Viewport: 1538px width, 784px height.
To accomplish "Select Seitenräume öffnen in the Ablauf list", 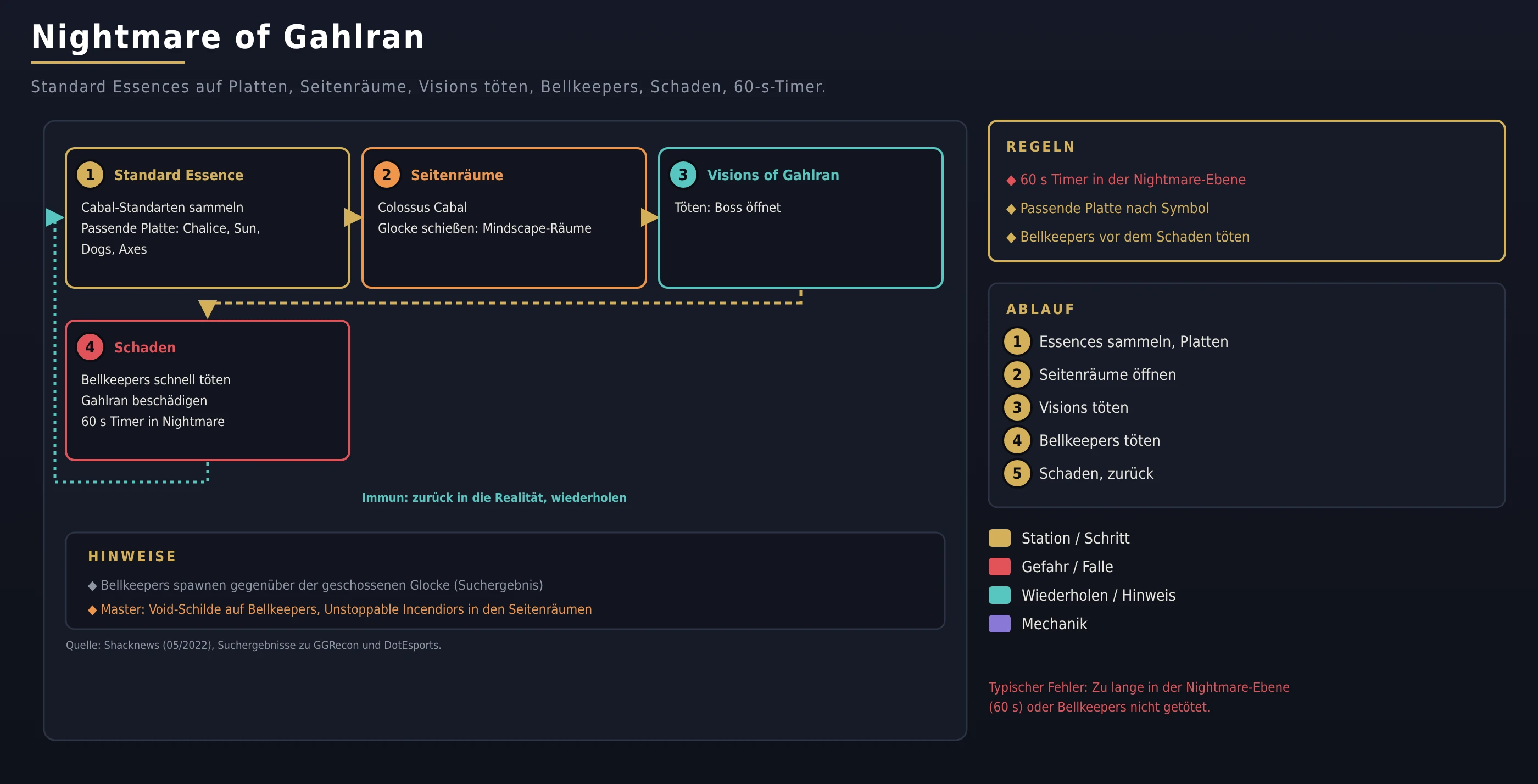I will tap(1107, 374).
